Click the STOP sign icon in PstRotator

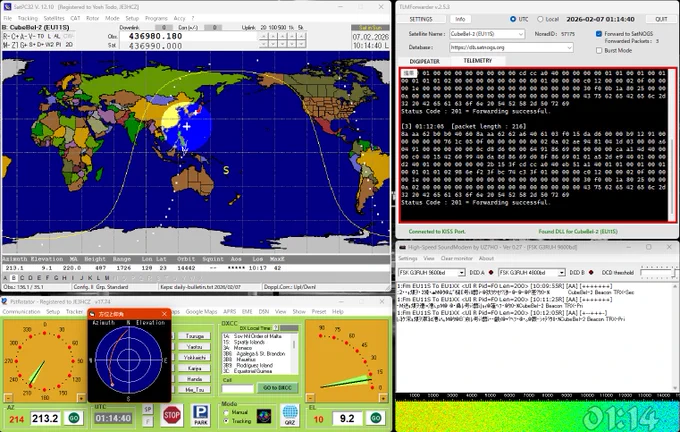[x=172, y=415]
